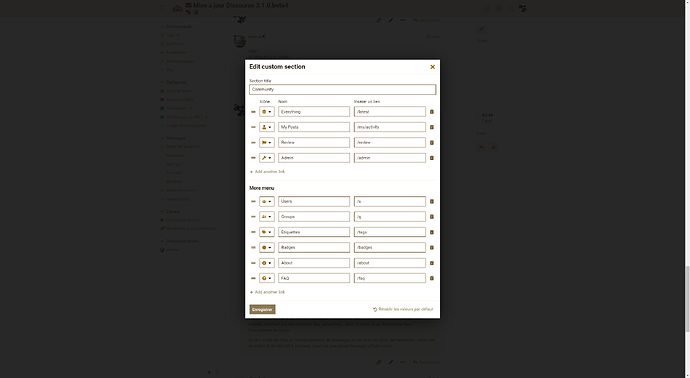Delete the My Posts link row
This screenshot has height=378, width=690.
pos(432,127)
